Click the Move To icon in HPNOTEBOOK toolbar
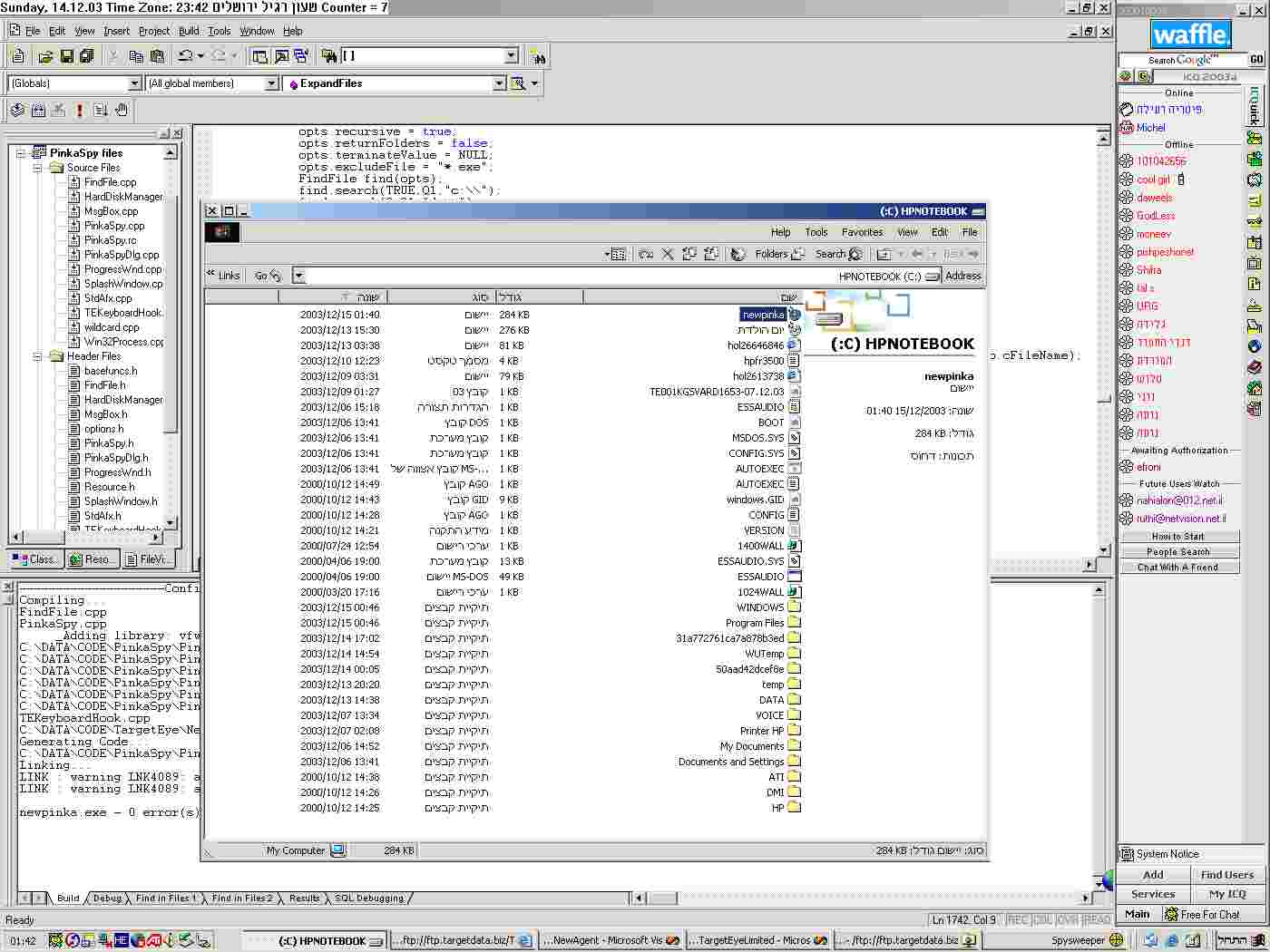This screenshot has width=1270, height=952. [x=711, y=254]
